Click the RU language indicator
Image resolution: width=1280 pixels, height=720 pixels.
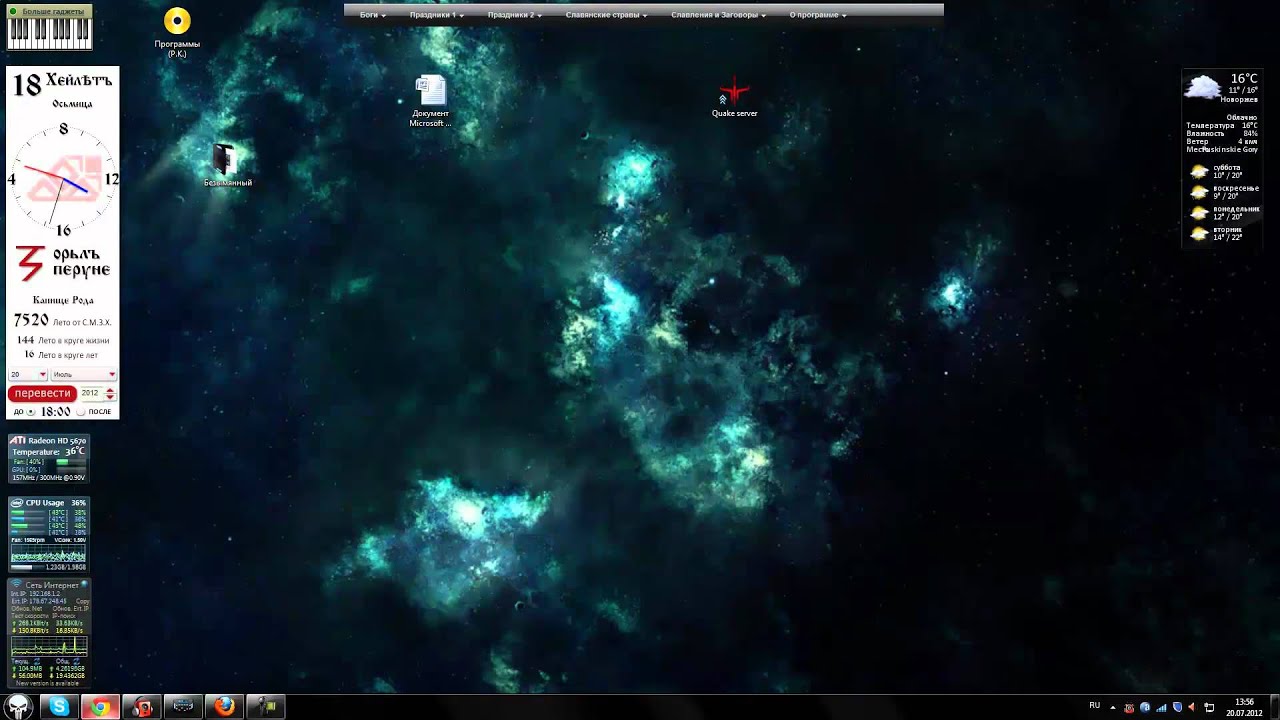click(1095, 706)
